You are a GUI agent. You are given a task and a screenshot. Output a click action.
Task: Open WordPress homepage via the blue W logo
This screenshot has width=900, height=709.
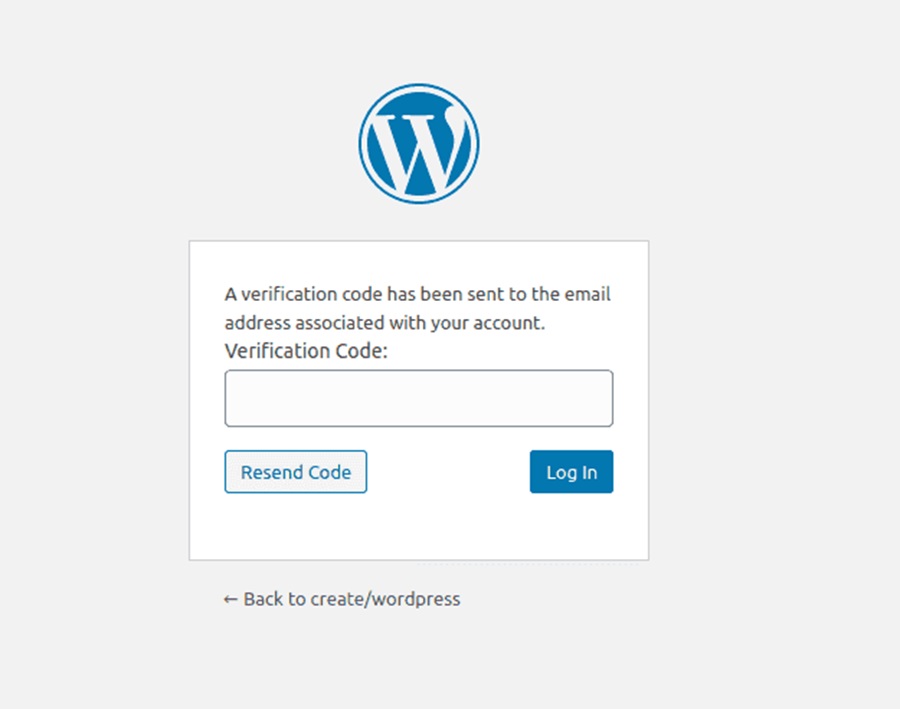419,142
